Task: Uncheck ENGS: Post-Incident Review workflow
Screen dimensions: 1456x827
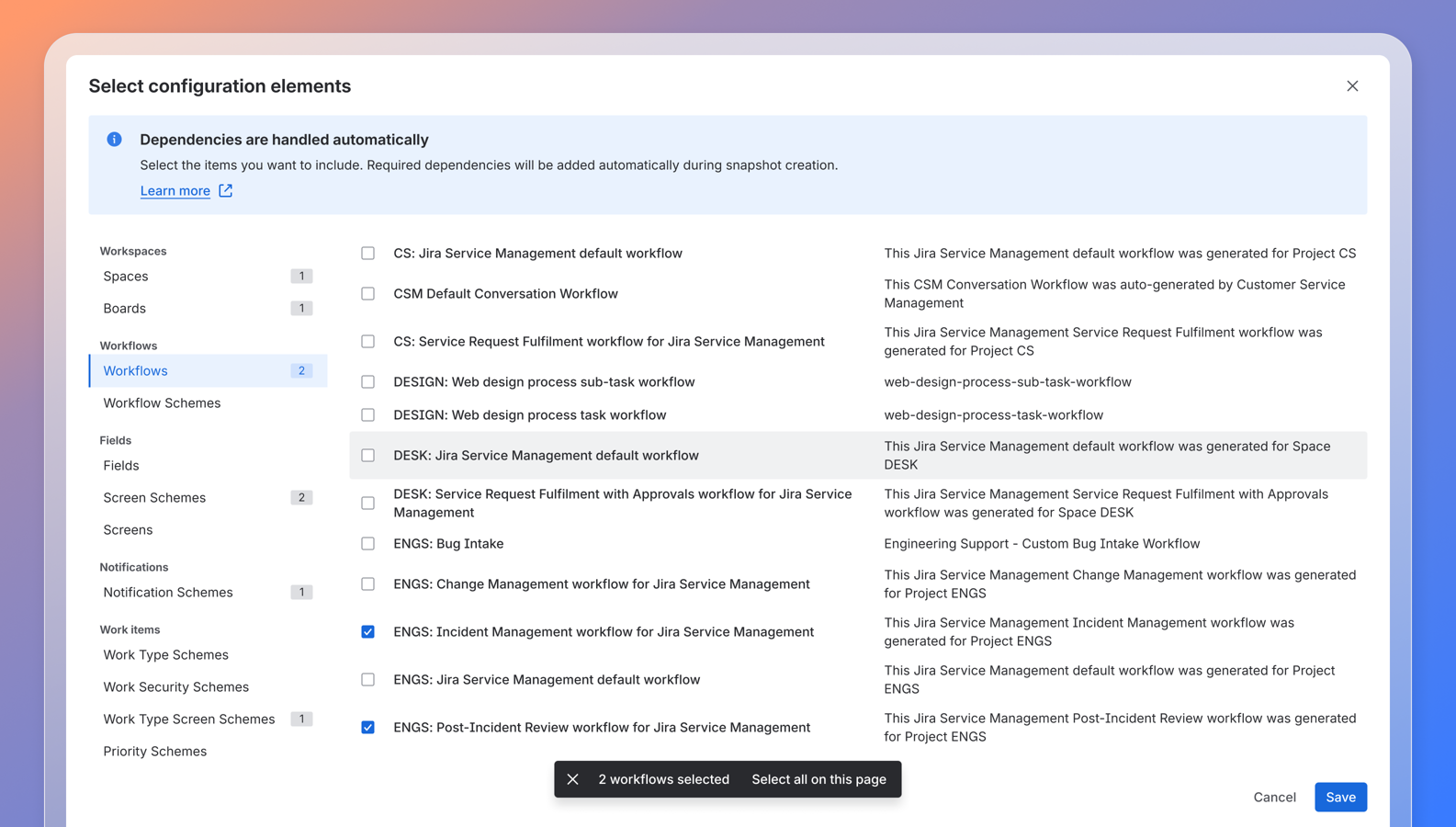Action: [x=367, y=728]
